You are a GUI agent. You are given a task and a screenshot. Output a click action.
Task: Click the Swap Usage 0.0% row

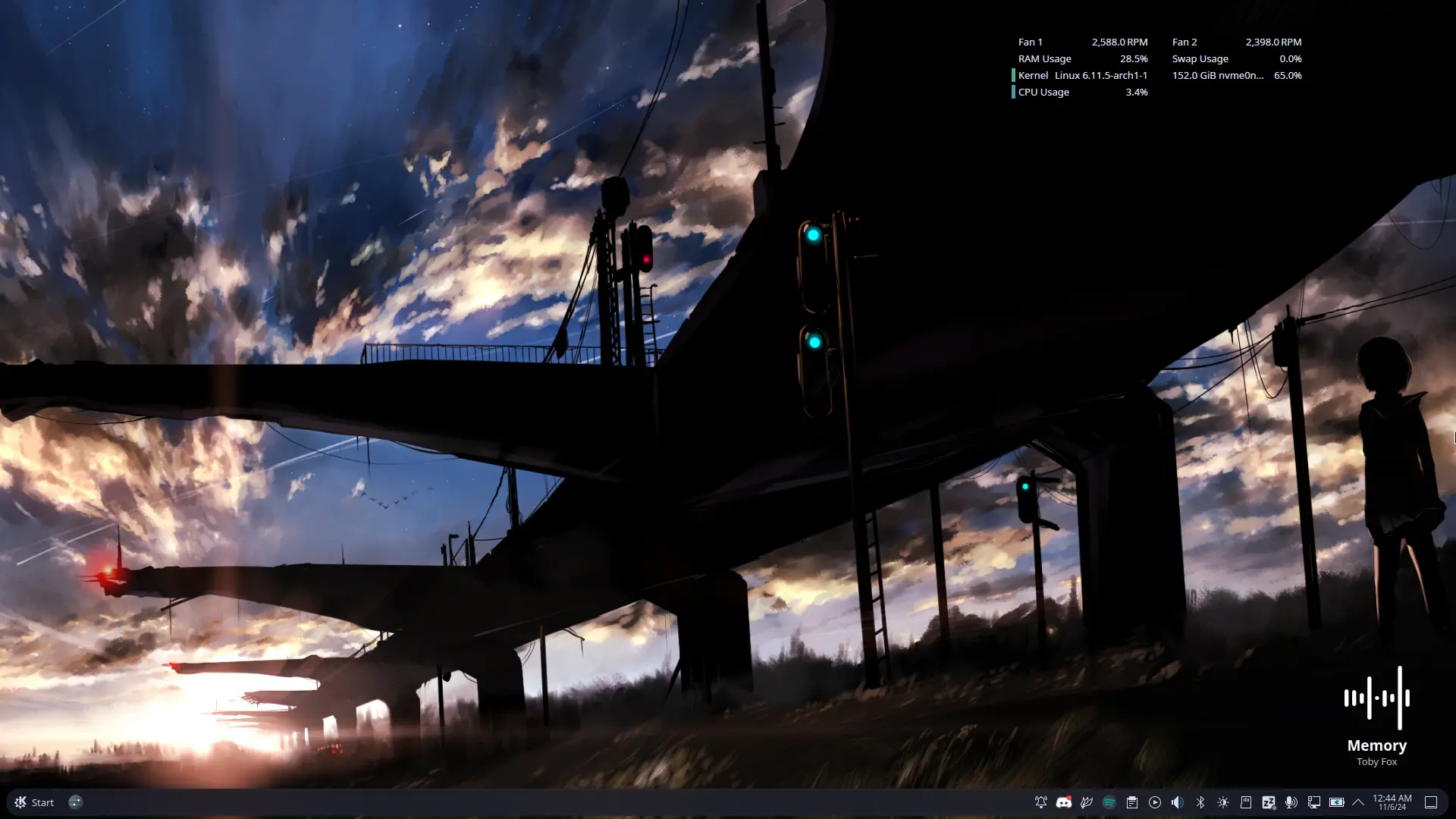[x=1237, y=59]
